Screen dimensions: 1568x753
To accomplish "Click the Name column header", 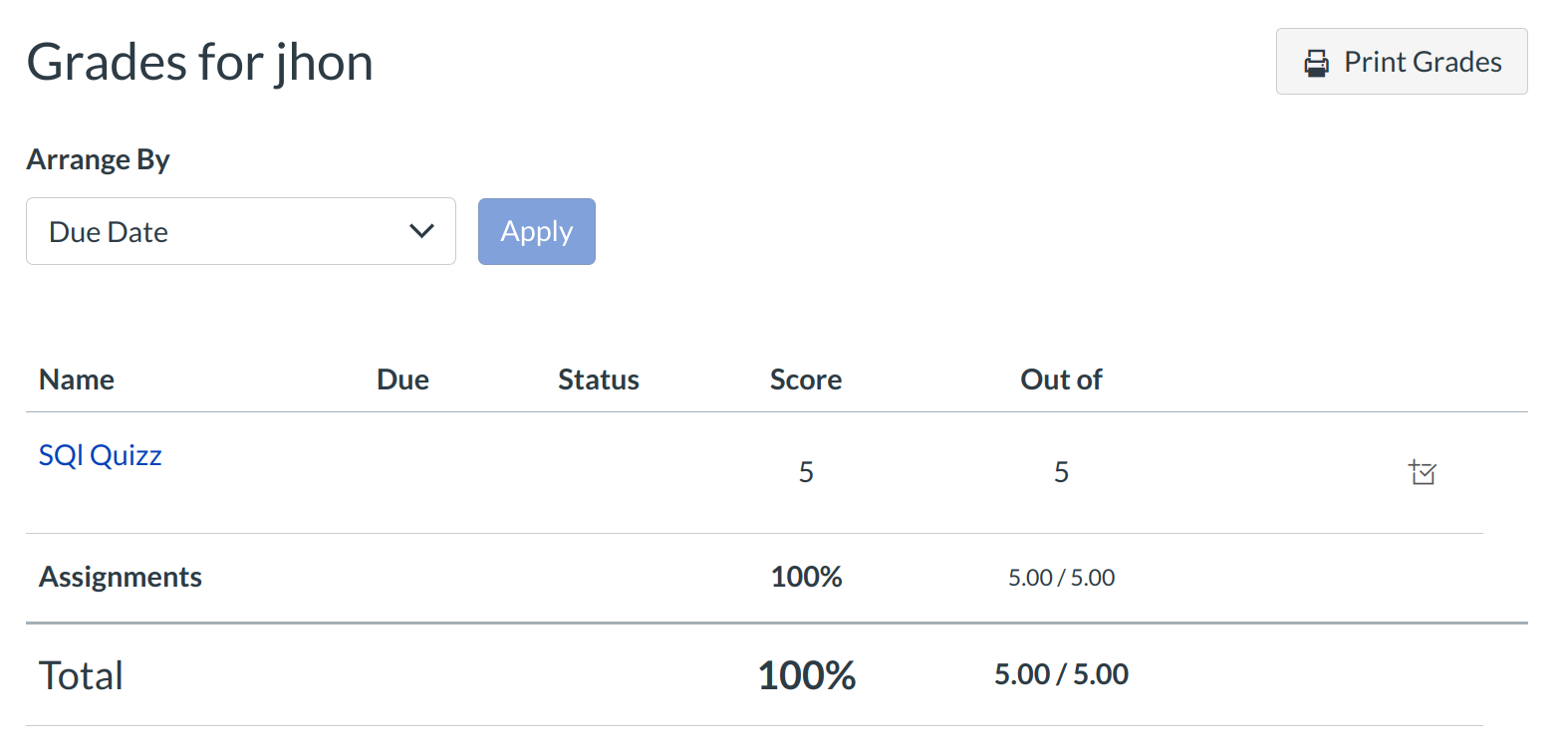I will (x=77, y=379).
